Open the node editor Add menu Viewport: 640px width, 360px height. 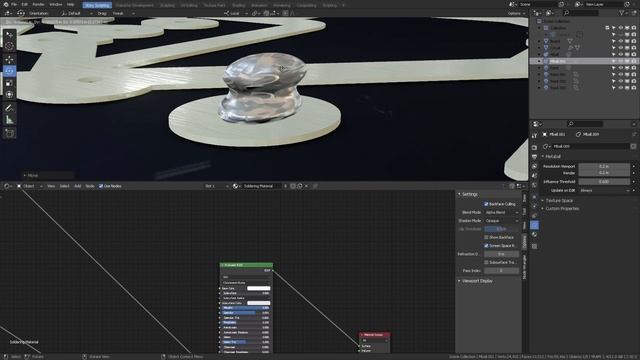(78, 186)
